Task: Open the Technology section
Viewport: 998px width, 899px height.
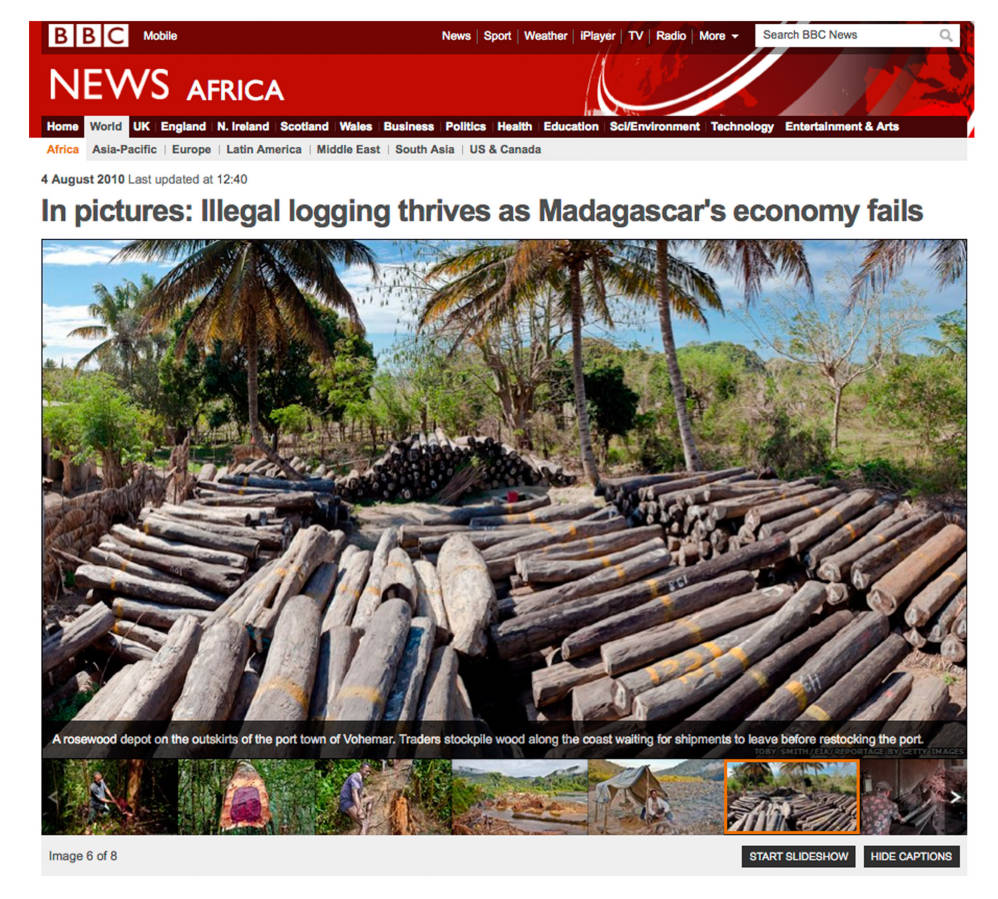Action: [742, 127]
